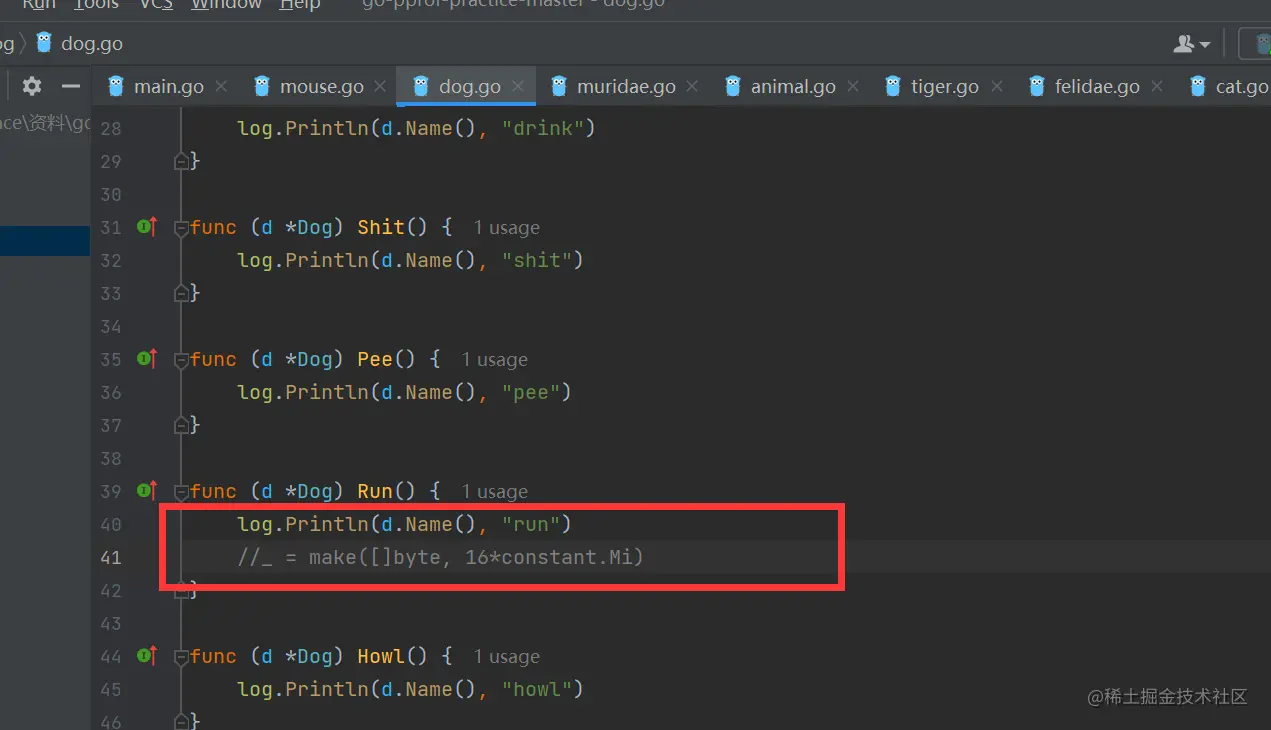This screenshot has height=730, width=1271.
Task: Click implements gutter icon for Shit method
Action: point(147,227)
